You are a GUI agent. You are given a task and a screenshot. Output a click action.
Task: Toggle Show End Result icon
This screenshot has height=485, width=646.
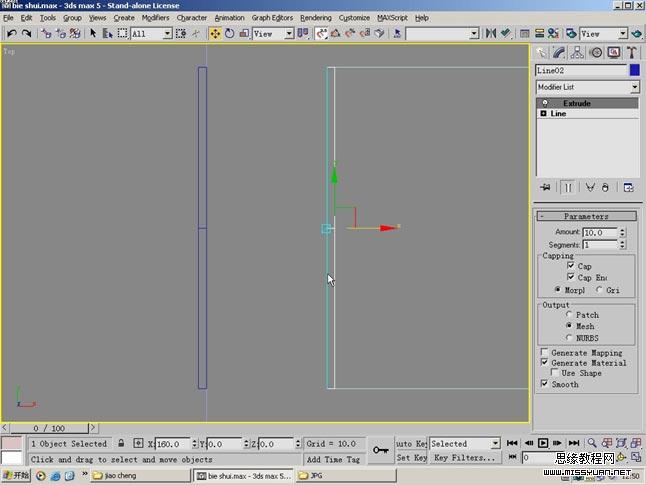[568, 187]
